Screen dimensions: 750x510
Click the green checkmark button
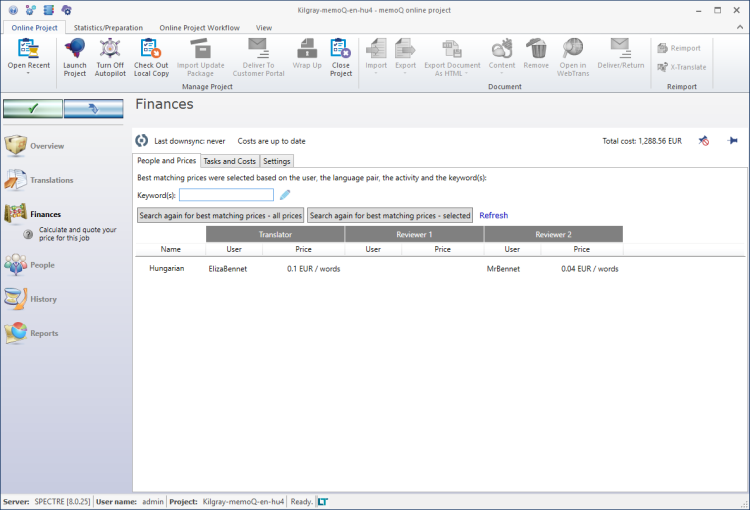(33, 109)
